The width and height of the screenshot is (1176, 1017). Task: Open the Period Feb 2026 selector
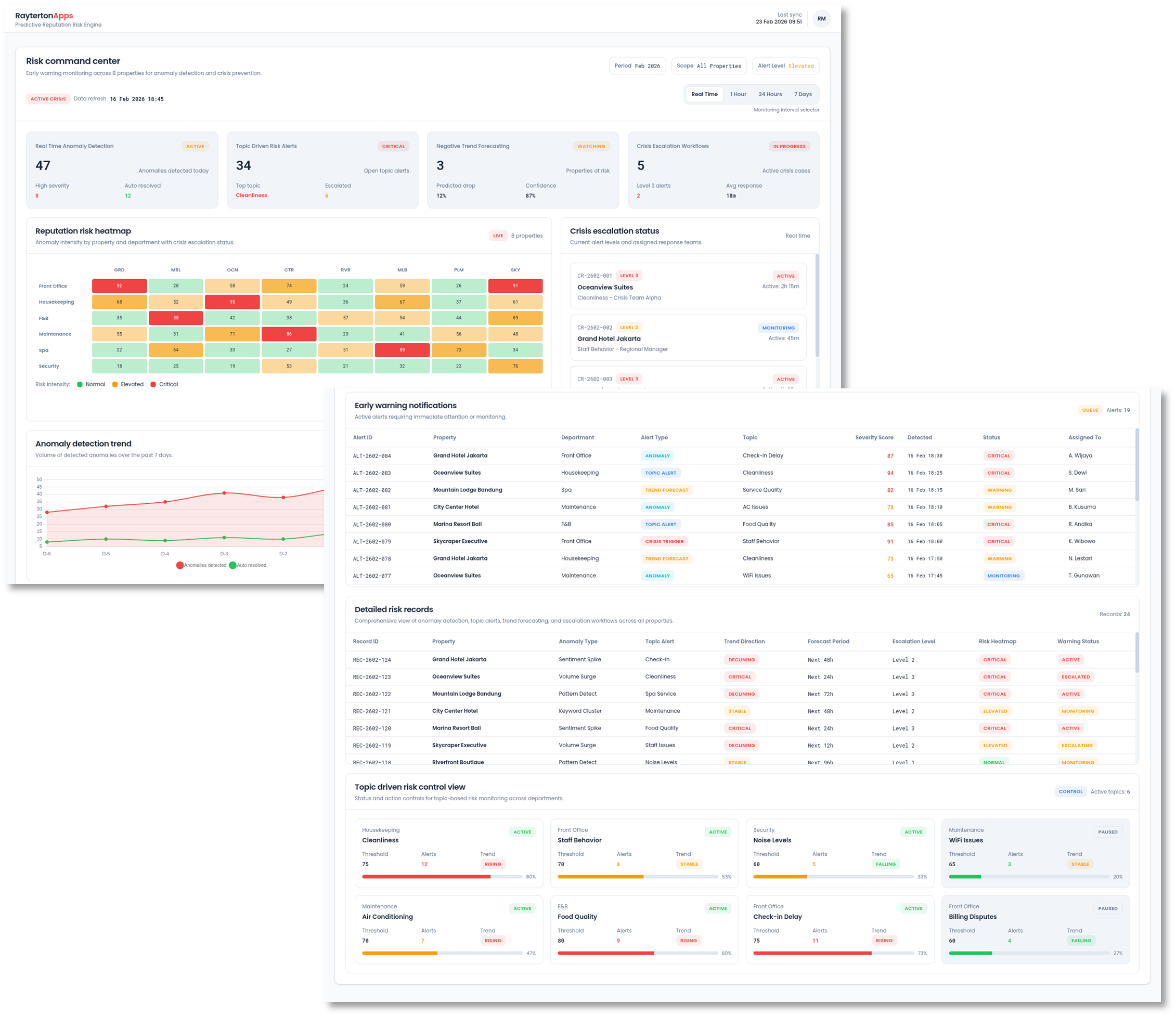637,66
